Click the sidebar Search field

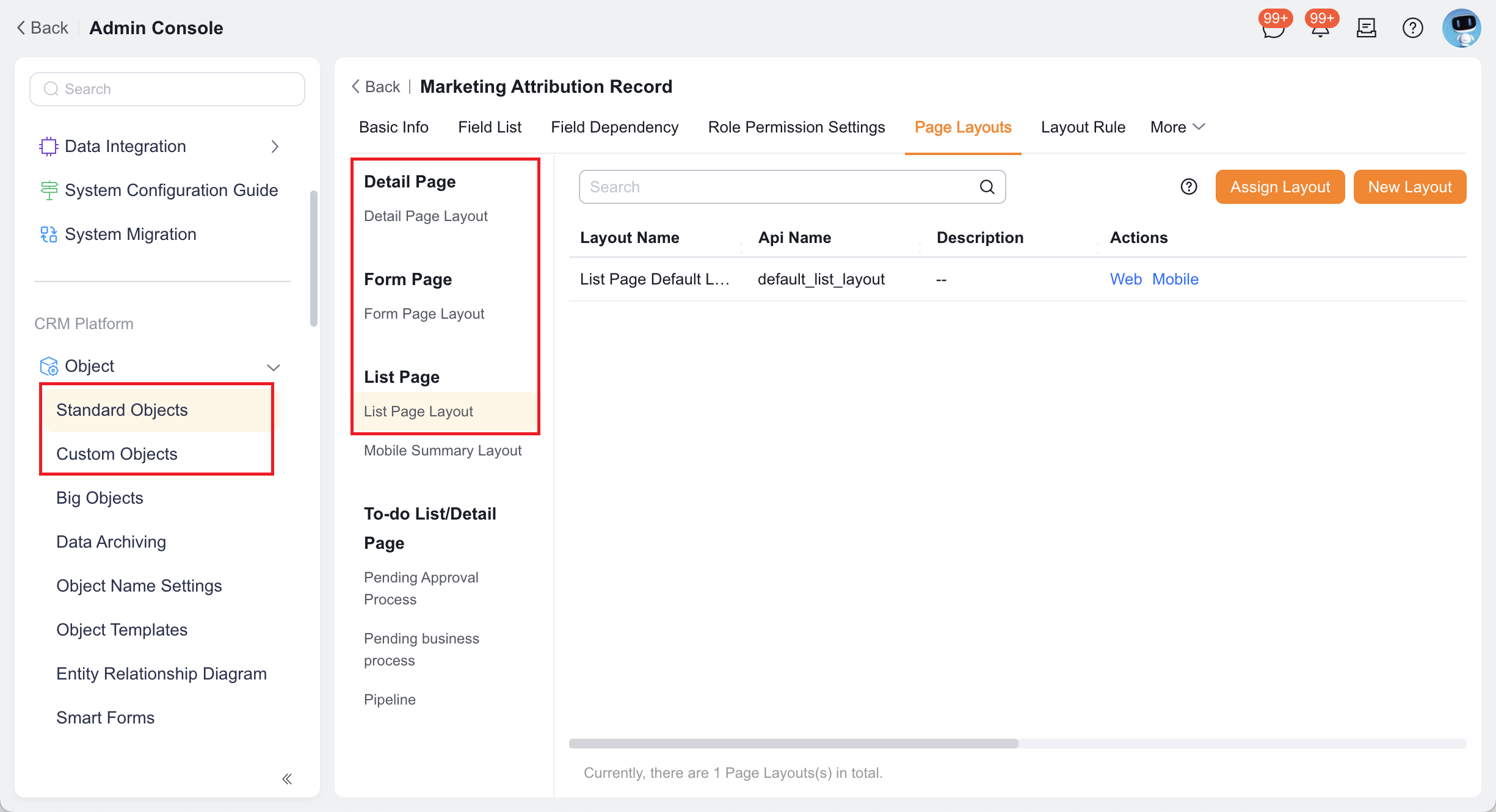pyautogui.click(x=167, y=89)
